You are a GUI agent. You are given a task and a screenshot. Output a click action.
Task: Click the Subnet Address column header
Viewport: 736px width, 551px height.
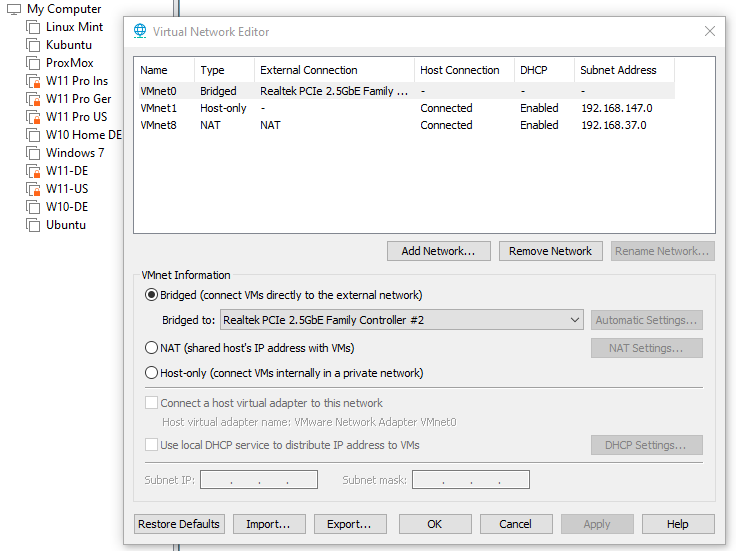pos(625,70)
